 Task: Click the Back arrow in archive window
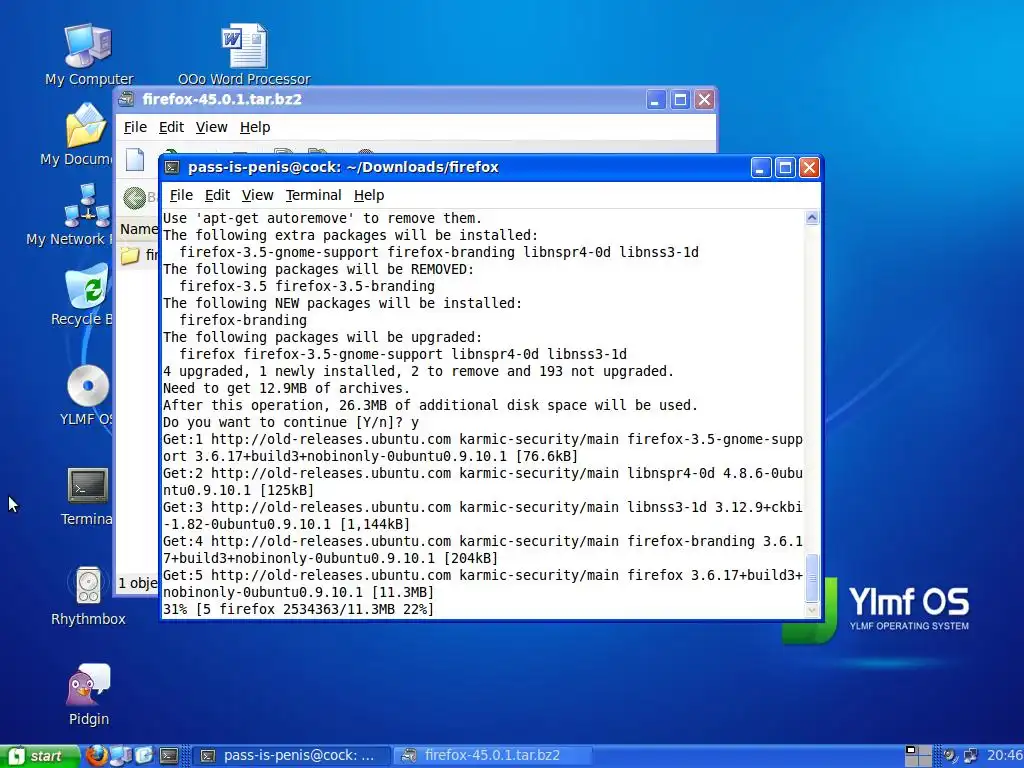click(135, 198)
